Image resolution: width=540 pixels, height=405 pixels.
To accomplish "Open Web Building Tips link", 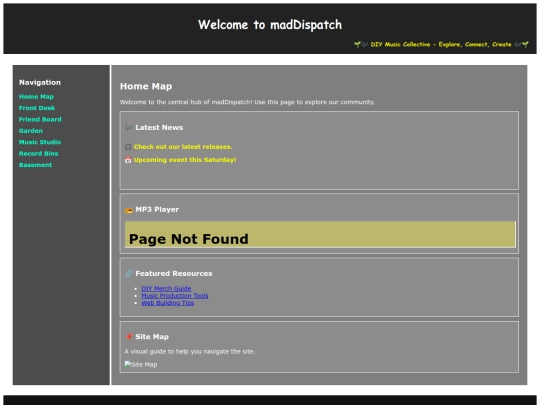I will pos(168,303).
